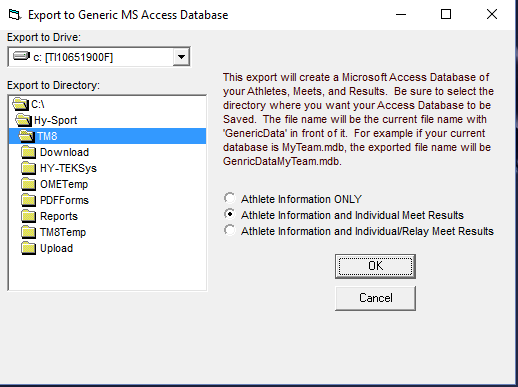Click the C:\ open folder icon
Screen dimensions: 518x387
[21, 104]
